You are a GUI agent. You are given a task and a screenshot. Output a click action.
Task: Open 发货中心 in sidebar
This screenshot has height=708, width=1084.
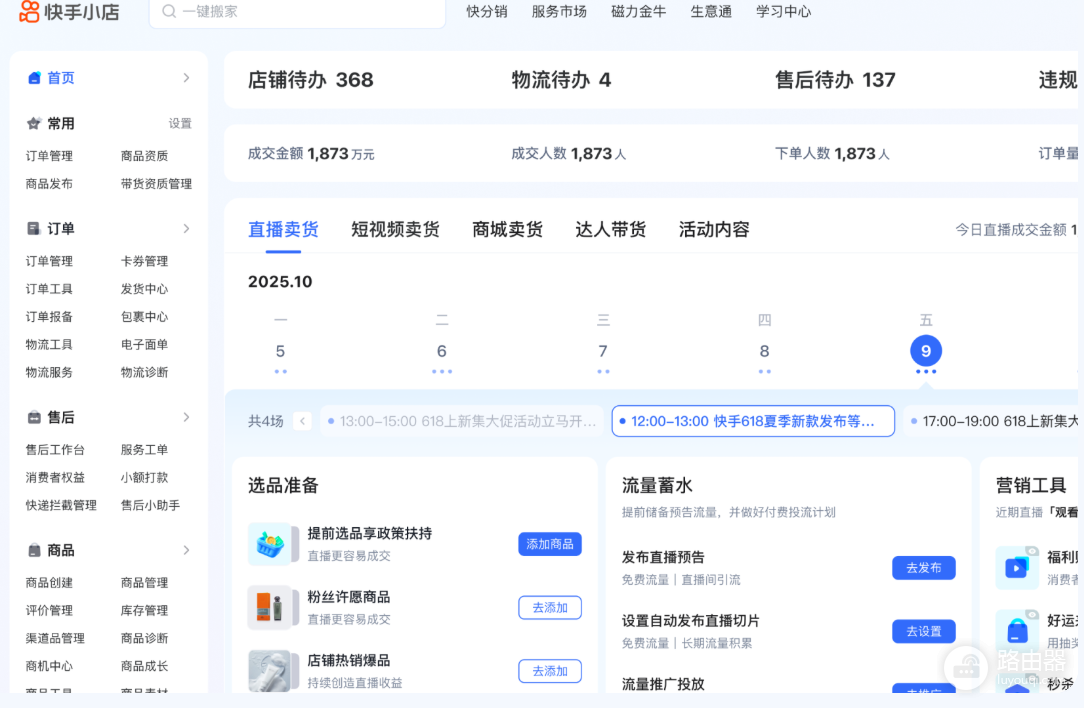144,289
